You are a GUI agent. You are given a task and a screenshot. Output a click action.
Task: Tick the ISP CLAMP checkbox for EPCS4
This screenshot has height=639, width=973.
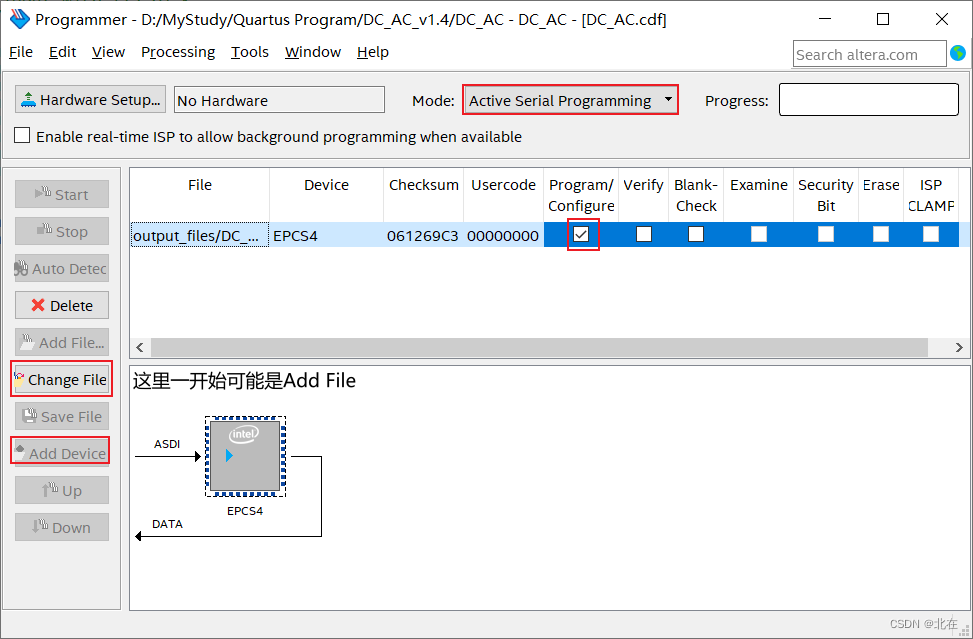coord(931,234)
